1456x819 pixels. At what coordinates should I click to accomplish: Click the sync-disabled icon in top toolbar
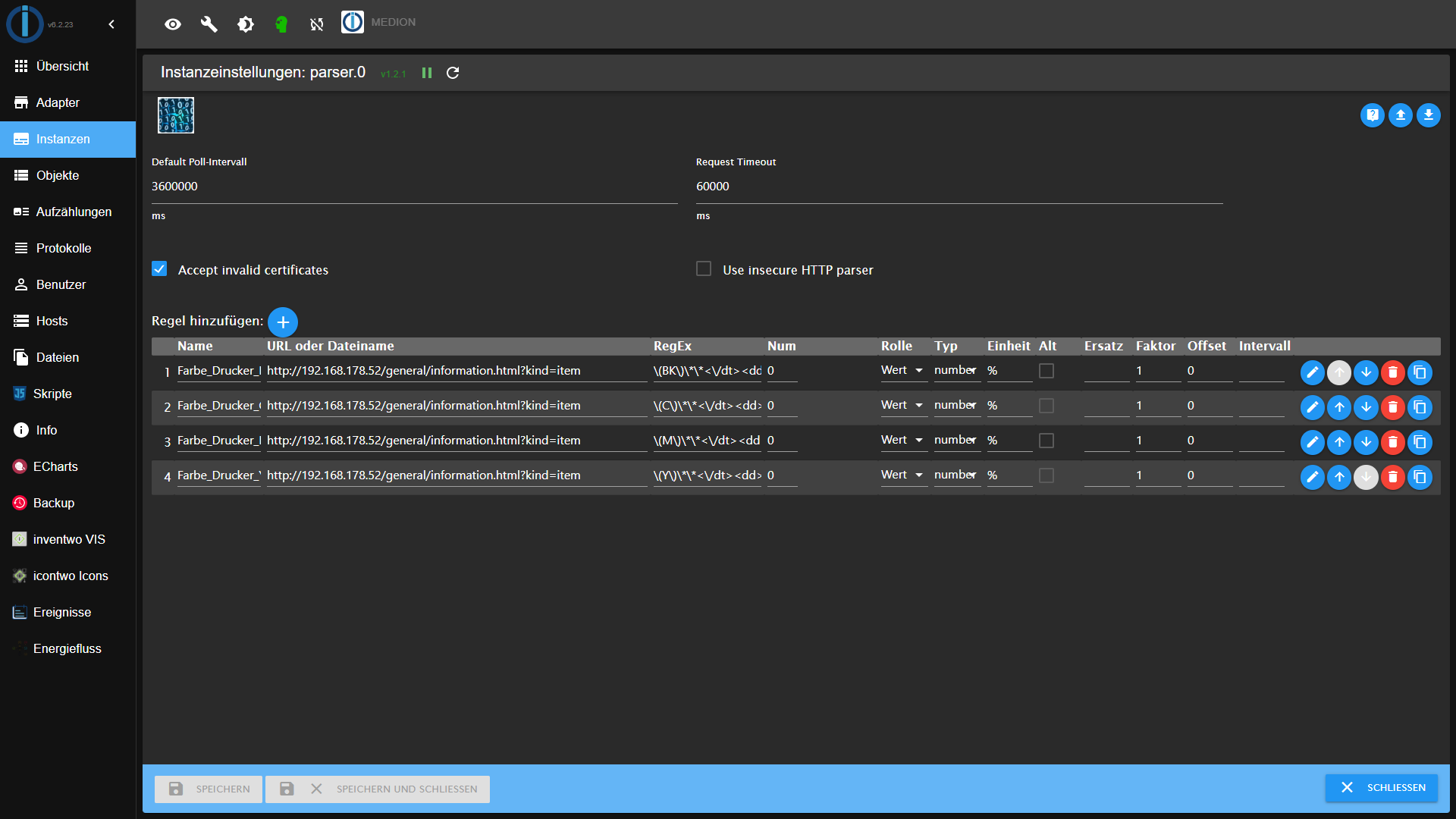[x=317, y=24]
